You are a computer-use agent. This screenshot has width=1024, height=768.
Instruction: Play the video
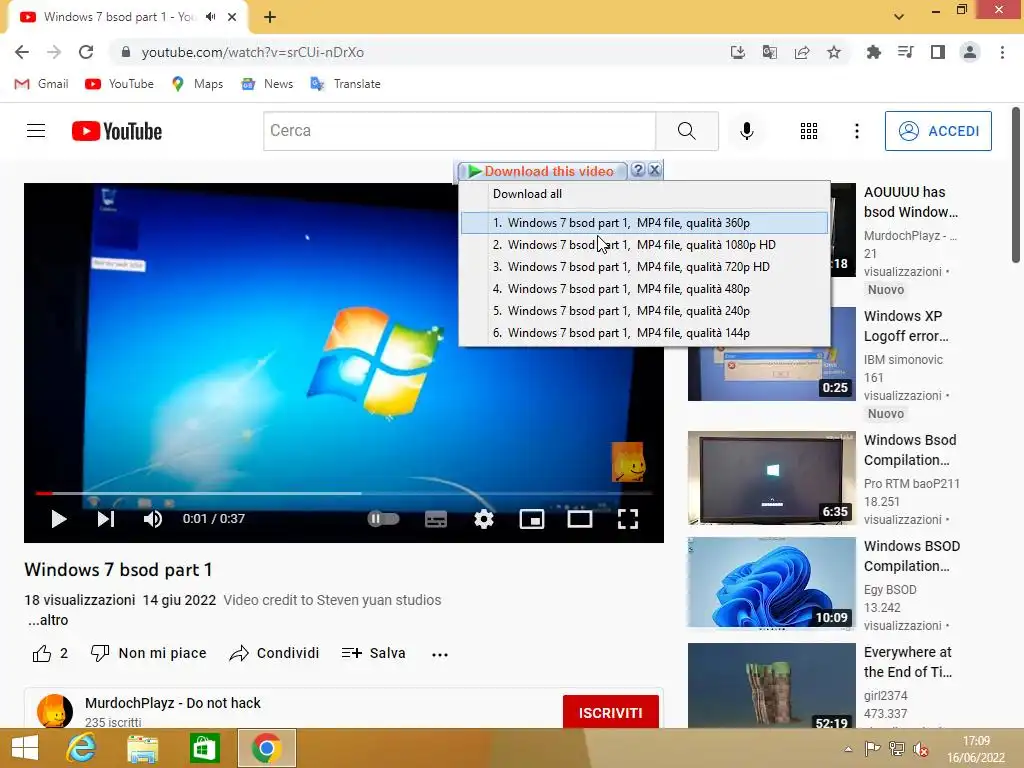(59, 519)
